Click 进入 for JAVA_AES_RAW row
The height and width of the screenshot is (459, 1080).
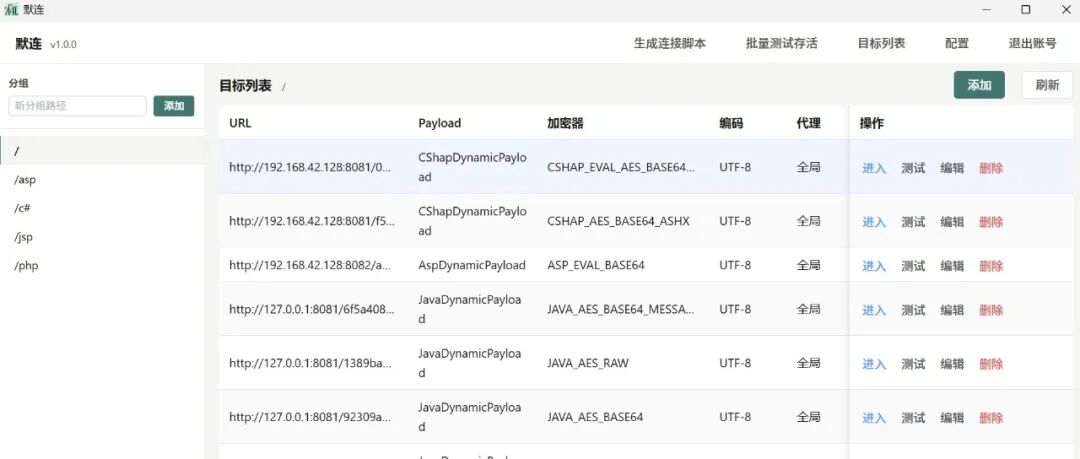tap(874, 364)
